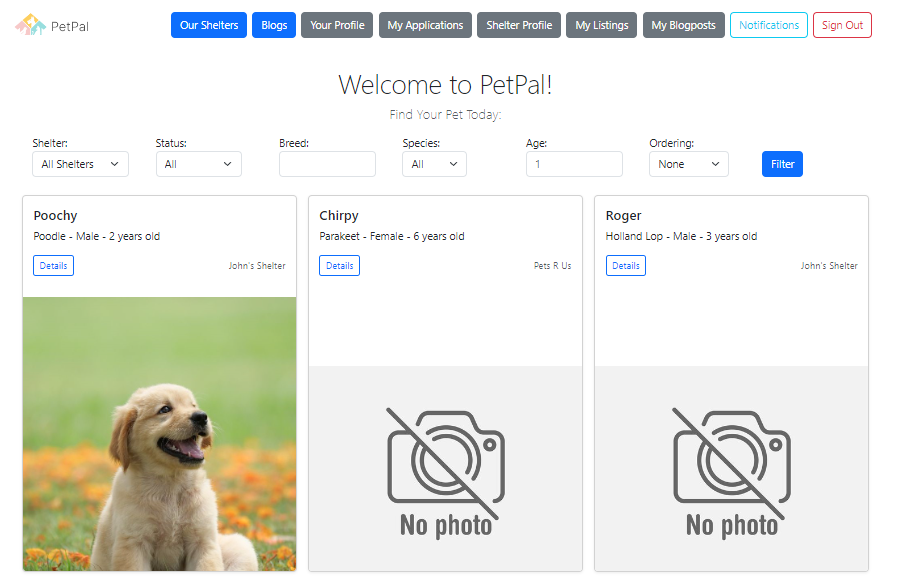Click Poochy's puppy photo
This screenshot has height=581, width=914.
click(160, 434)
